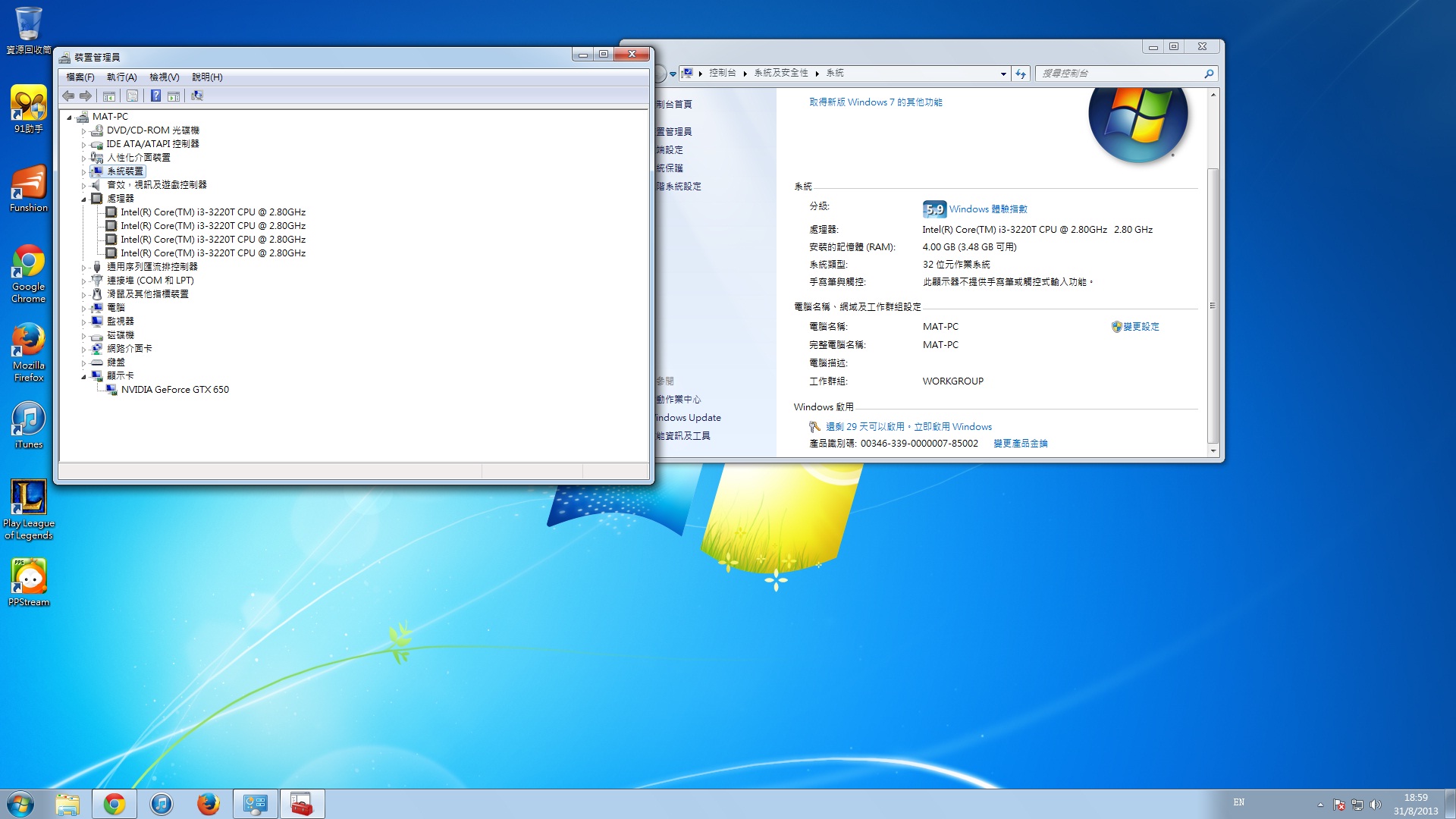Click scrollbar down arrow in System window
Image resolution: width=1456 pixels, height=819 pixels.
1213,450
